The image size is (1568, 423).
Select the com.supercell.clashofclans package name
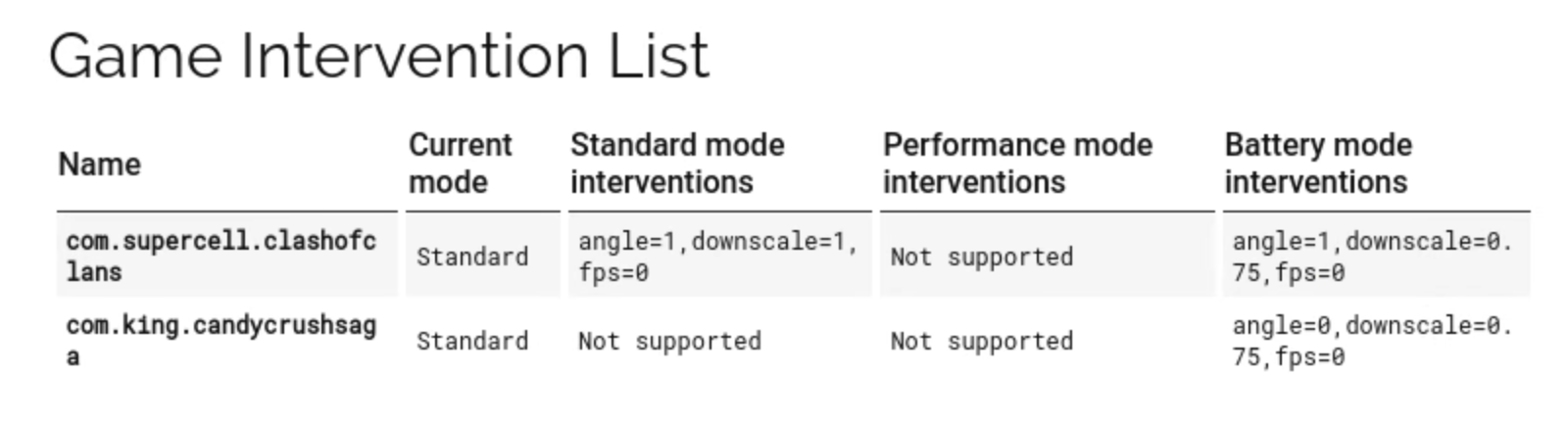point(220,256)
